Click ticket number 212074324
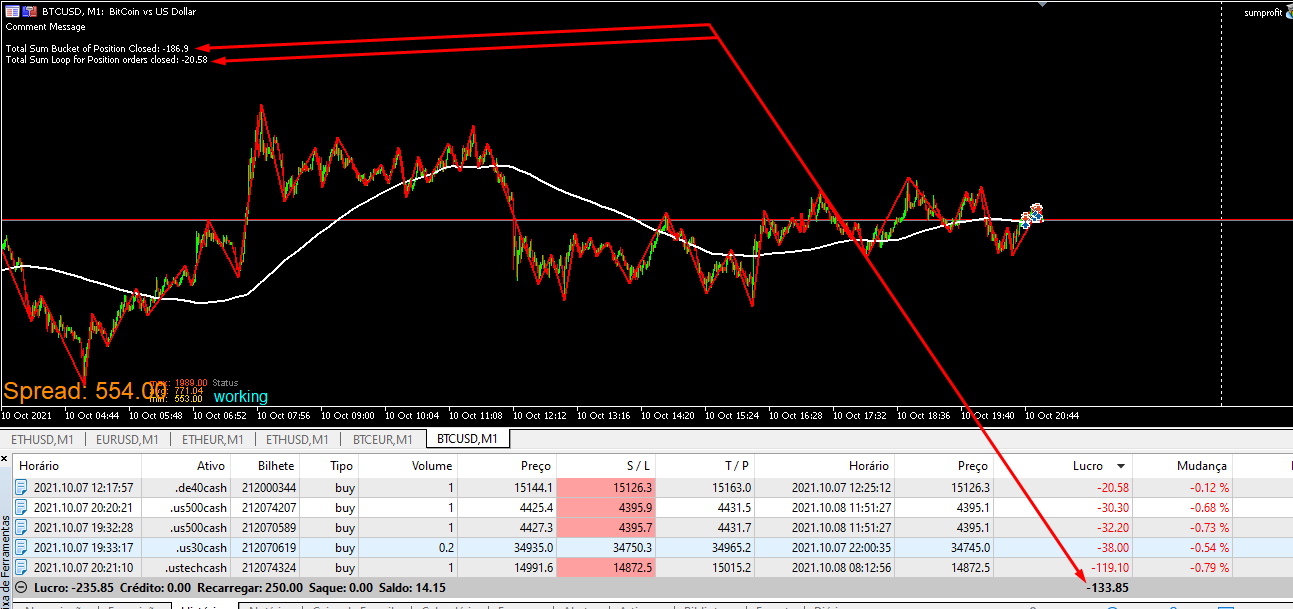 [x=268, y=568]
